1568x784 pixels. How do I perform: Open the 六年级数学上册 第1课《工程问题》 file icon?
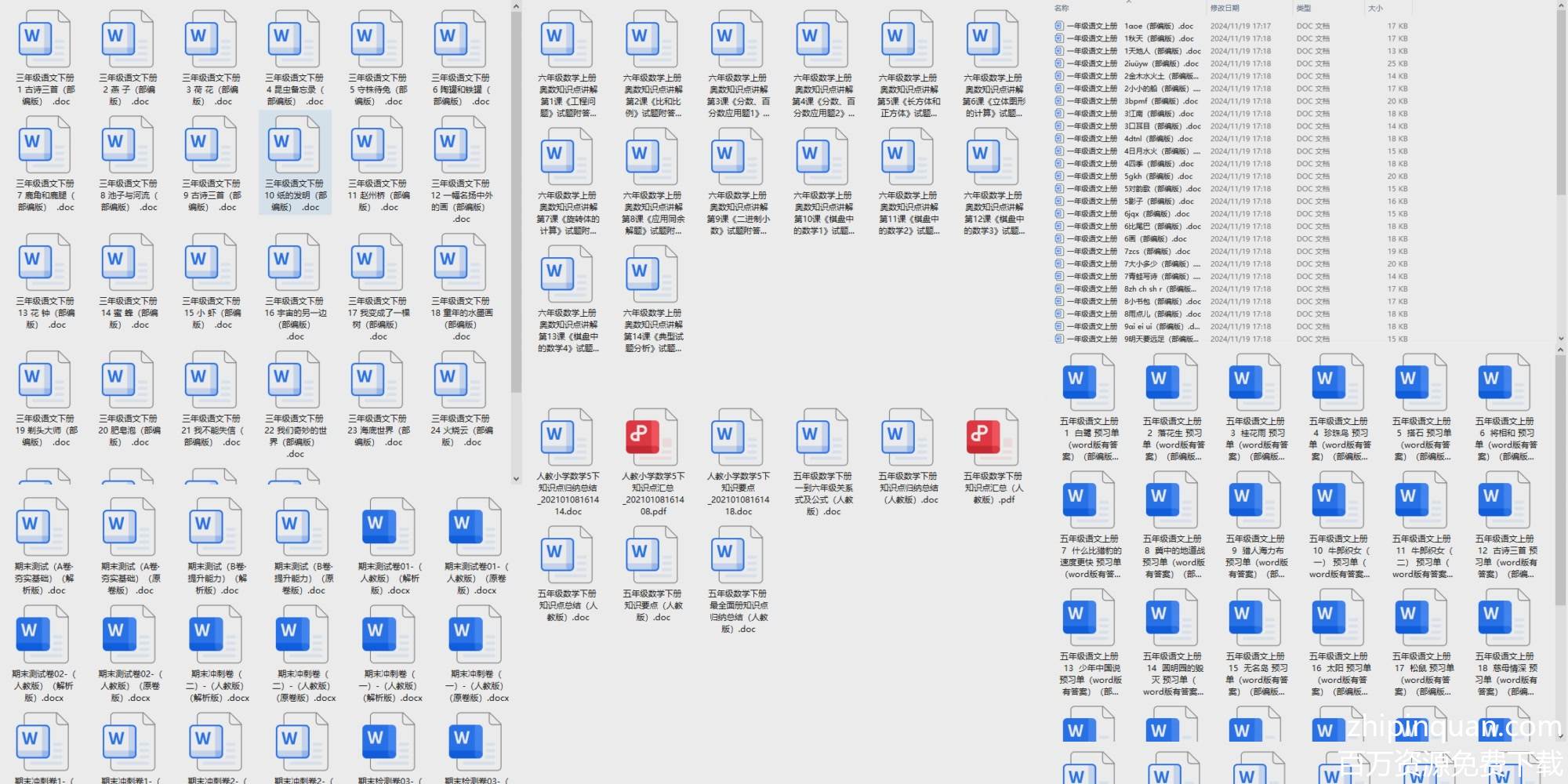566,39
